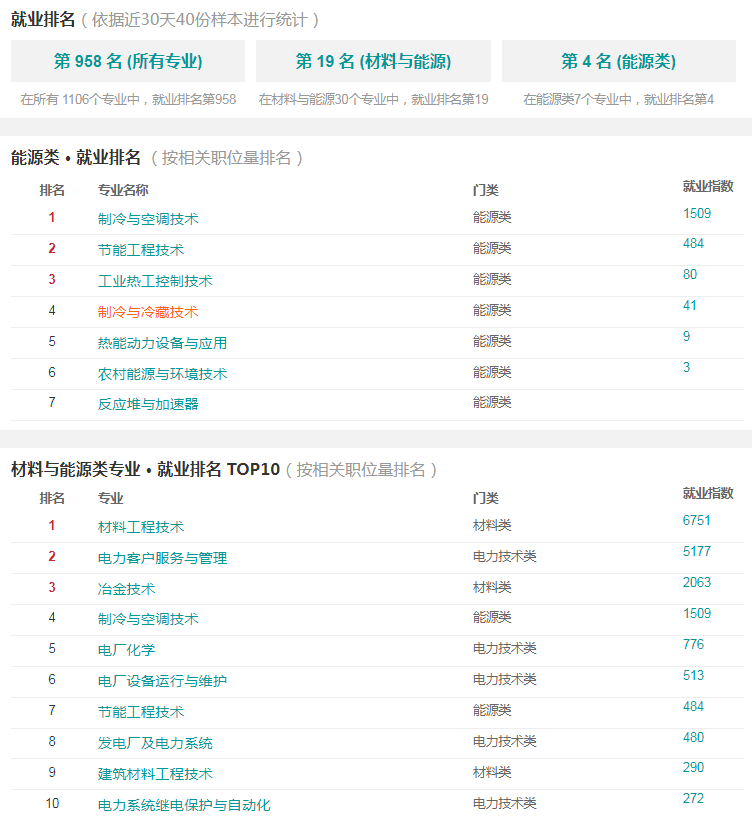Open the 电力客户服务与管理 major link
Viewport: 752px width, 819px height.
[x=162, y=558]
